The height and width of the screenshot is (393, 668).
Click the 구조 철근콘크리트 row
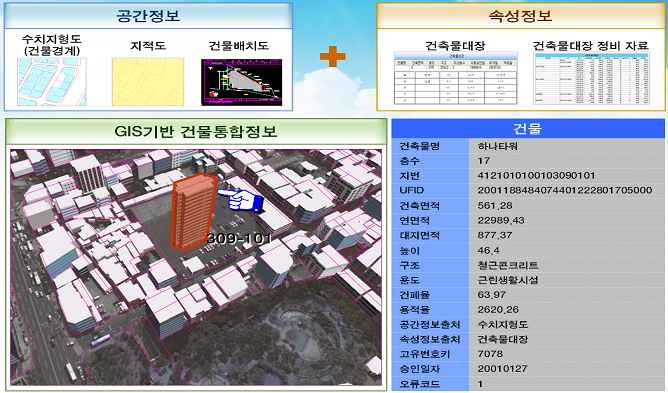[528, 265]
